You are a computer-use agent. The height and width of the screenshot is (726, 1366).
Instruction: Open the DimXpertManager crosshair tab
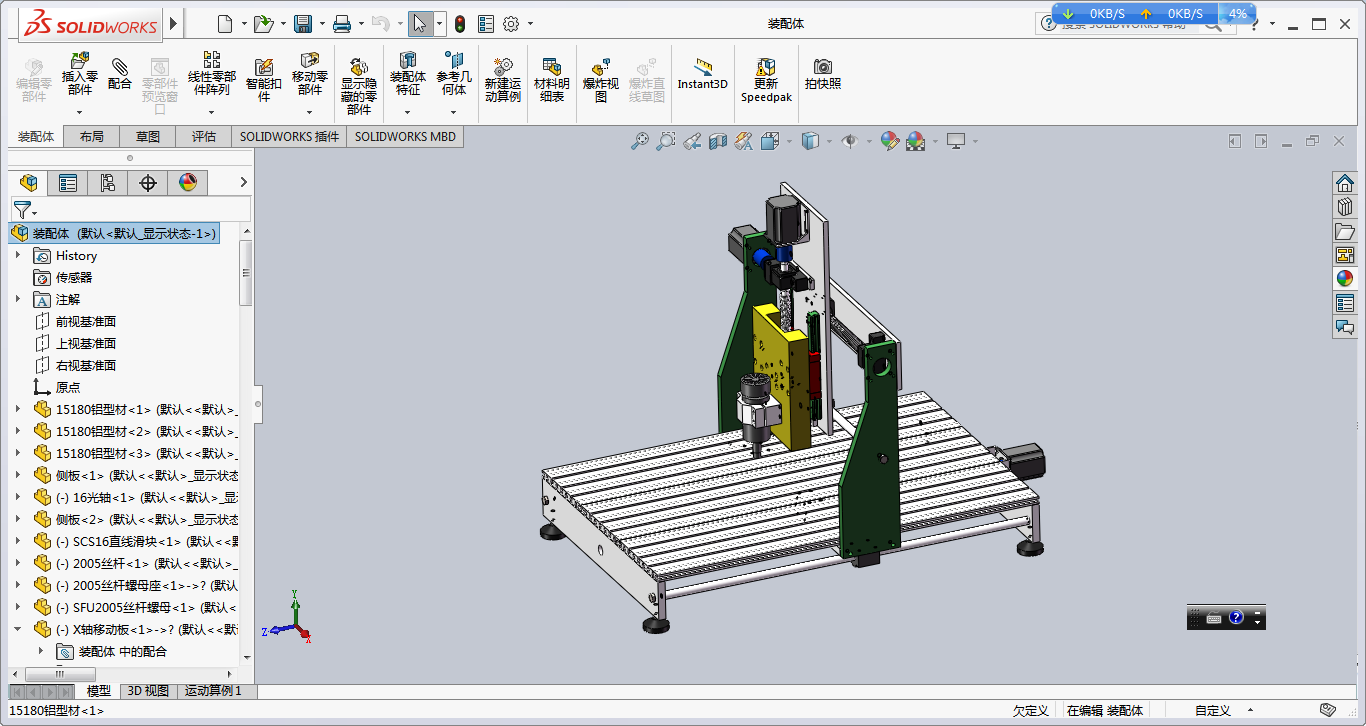click(148, 182)
